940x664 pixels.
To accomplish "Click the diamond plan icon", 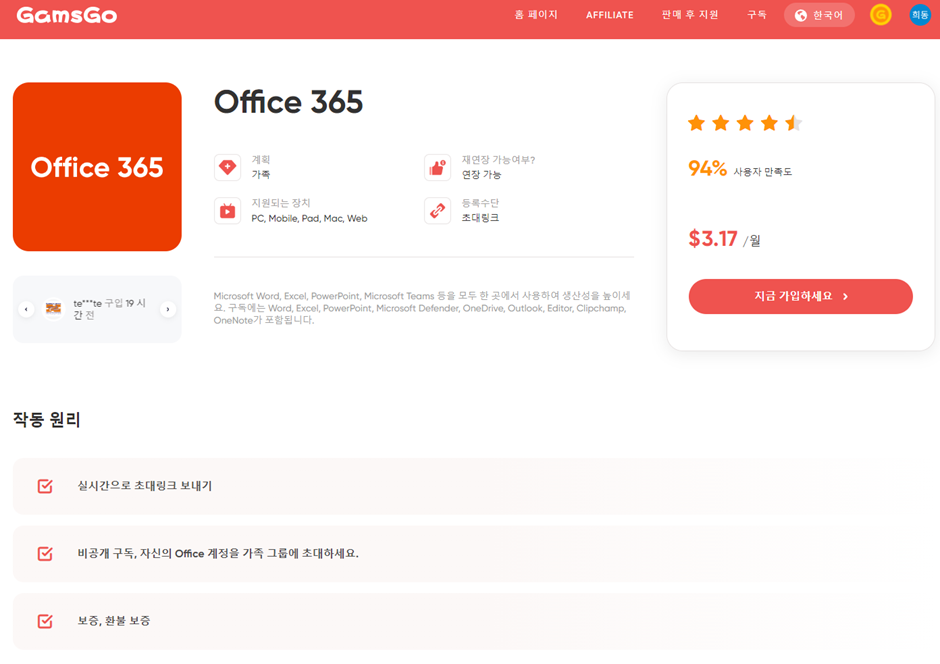I will [227, 167].
